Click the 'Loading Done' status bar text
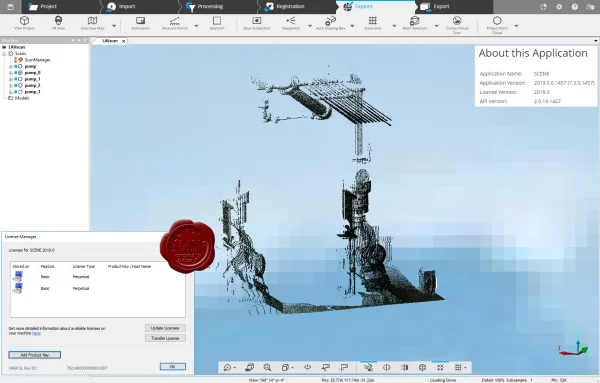This screenshot has height=383, width=600. tap(442, 380)
